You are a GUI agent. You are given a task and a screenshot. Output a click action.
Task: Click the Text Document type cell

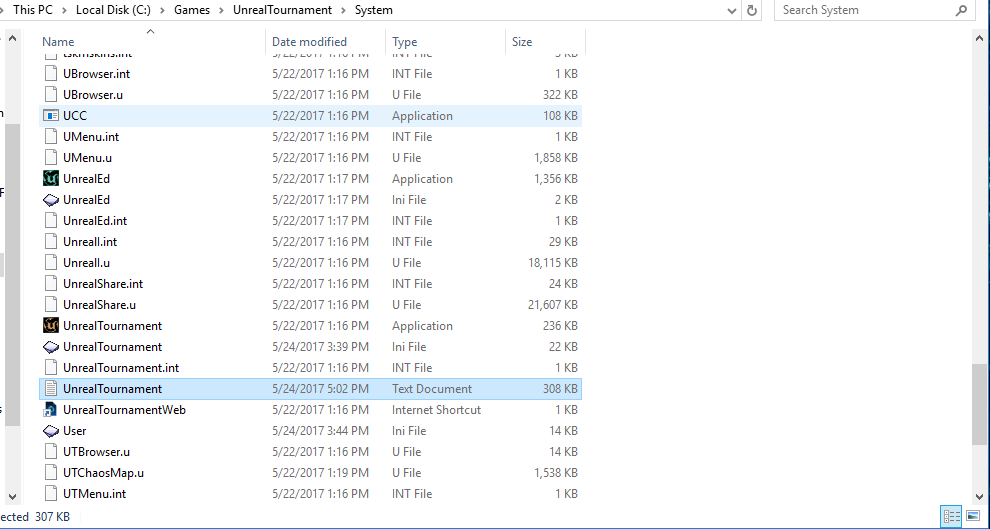[432, 389]
